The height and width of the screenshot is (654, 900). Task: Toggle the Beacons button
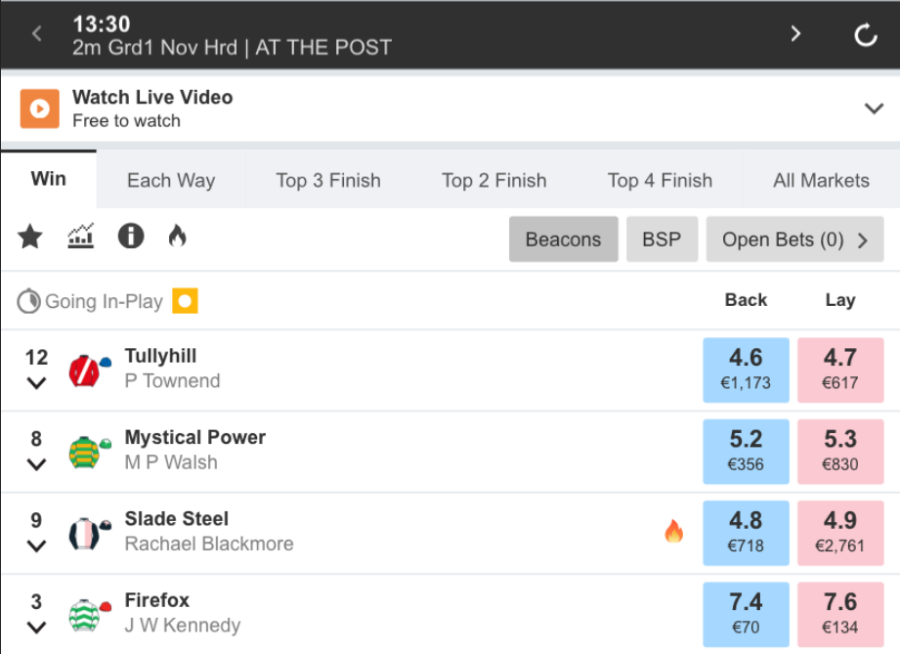(563, 239)
